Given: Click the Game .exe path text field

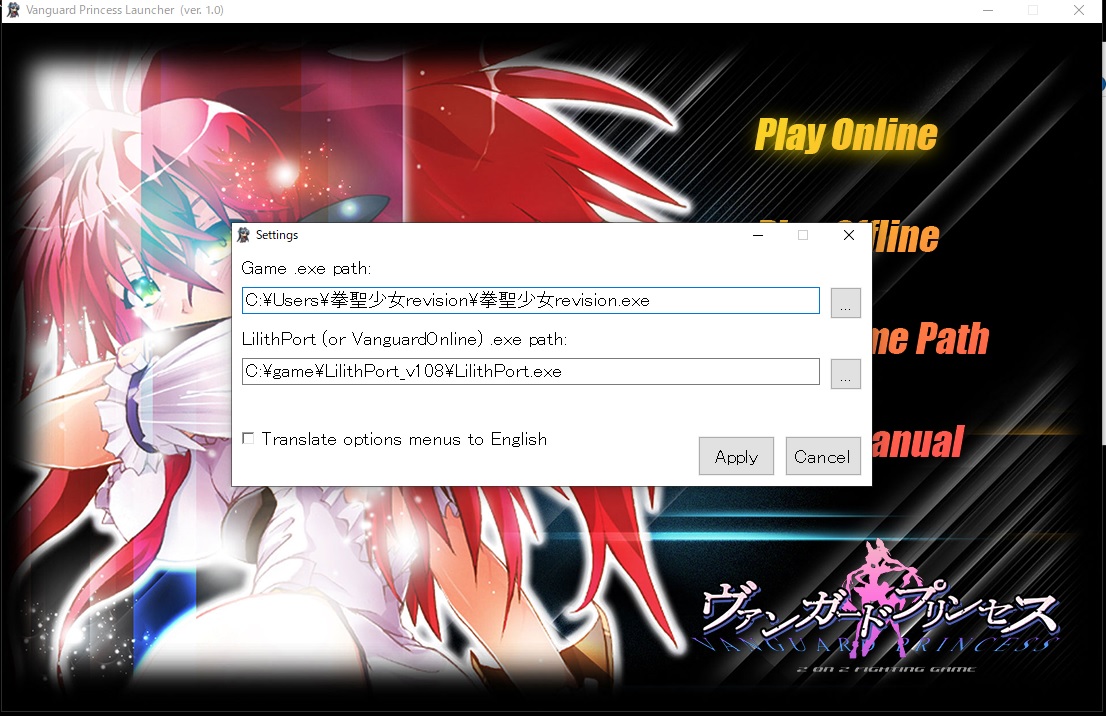Looking at the screenshot, I should click(x=530, y=301).
